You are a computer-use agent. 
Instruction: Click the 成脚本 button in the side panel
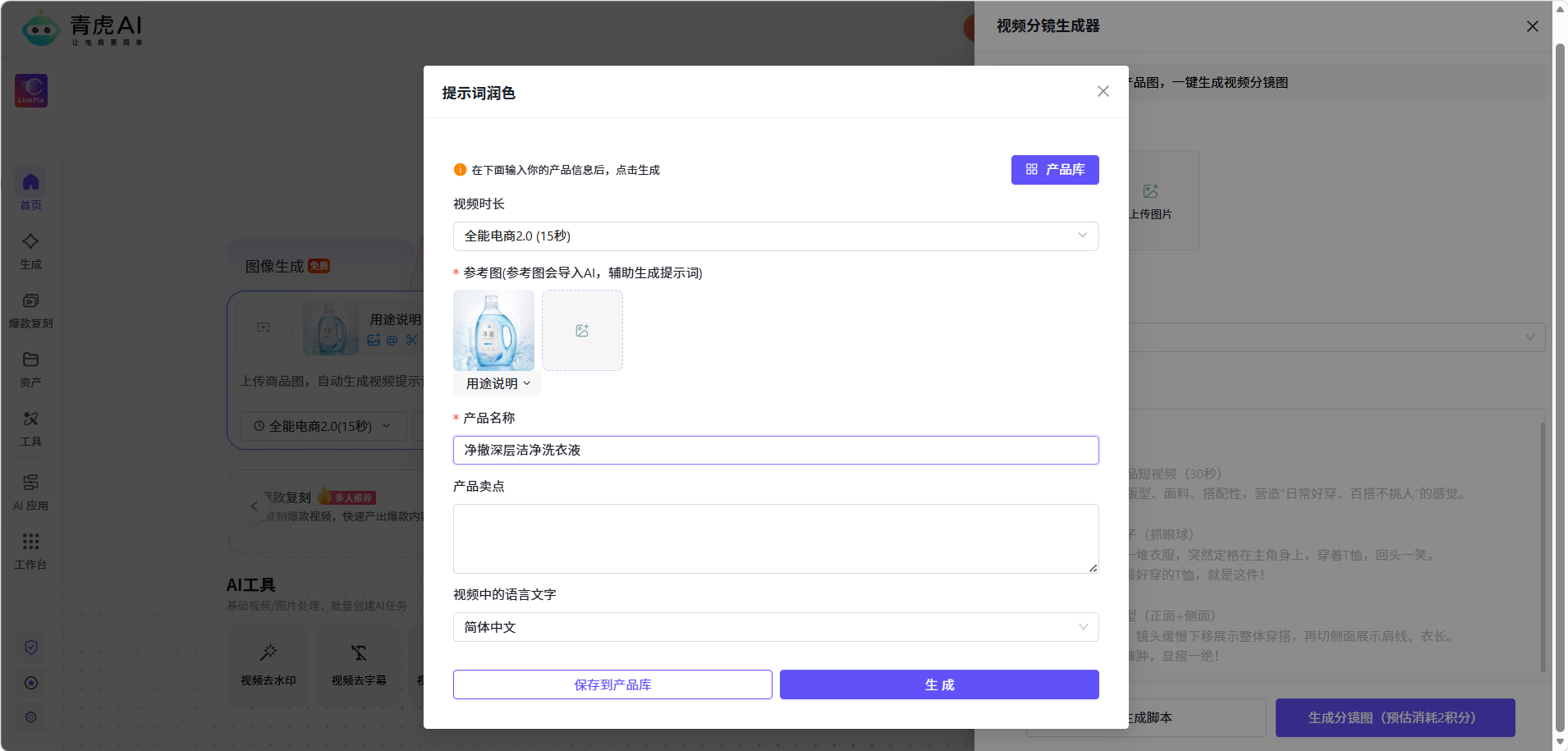point(1196,717)
